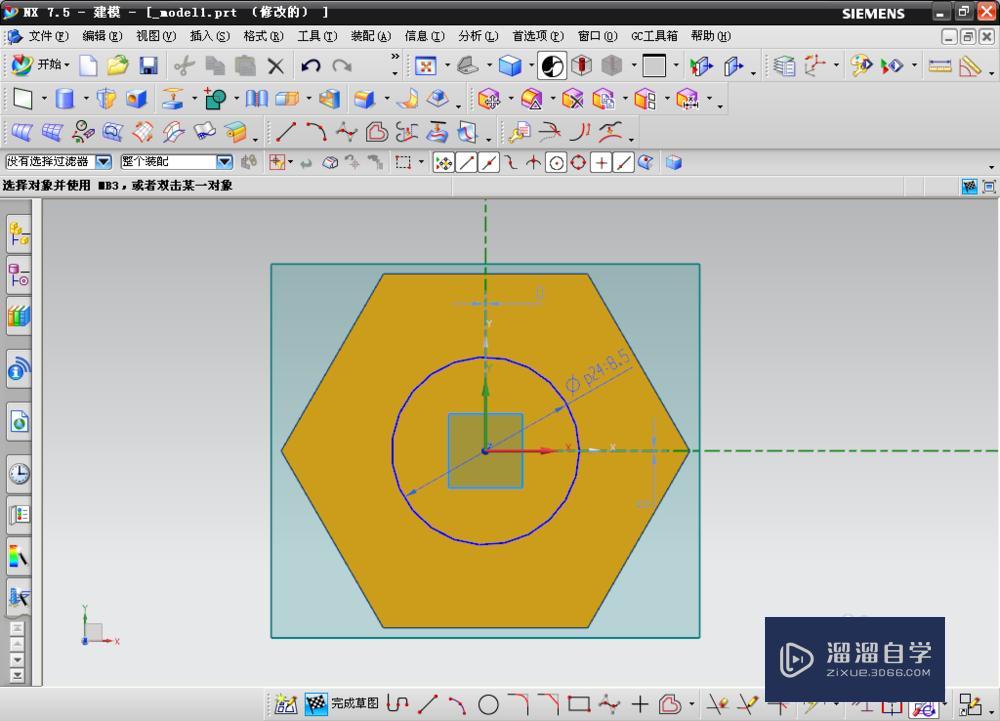Expand the rendering style dropdown arrow

click(531, 65)
